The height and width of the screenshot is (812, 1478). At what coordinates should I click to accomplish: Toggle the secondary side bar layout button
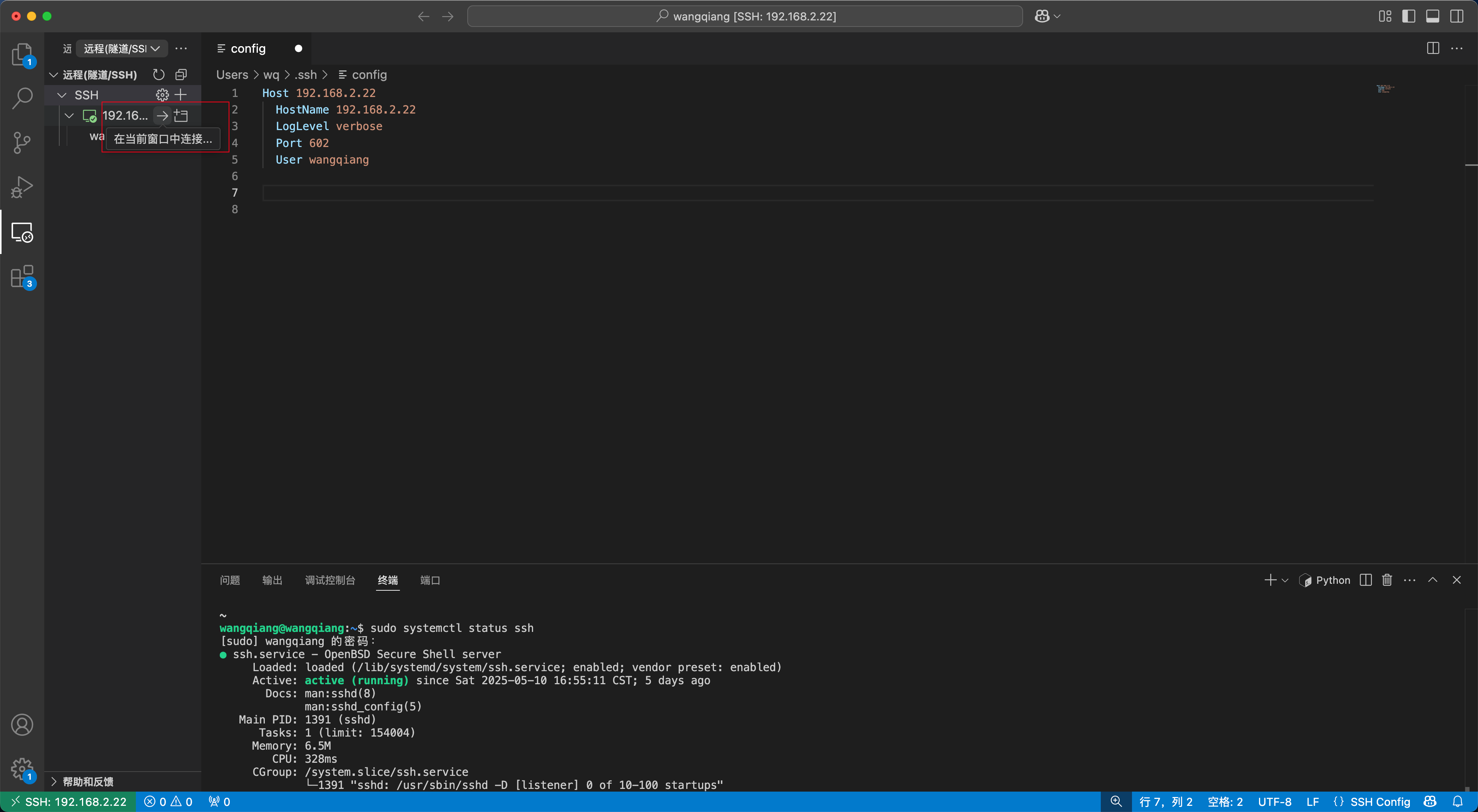pyautogui.click(x=1457, y=16)
